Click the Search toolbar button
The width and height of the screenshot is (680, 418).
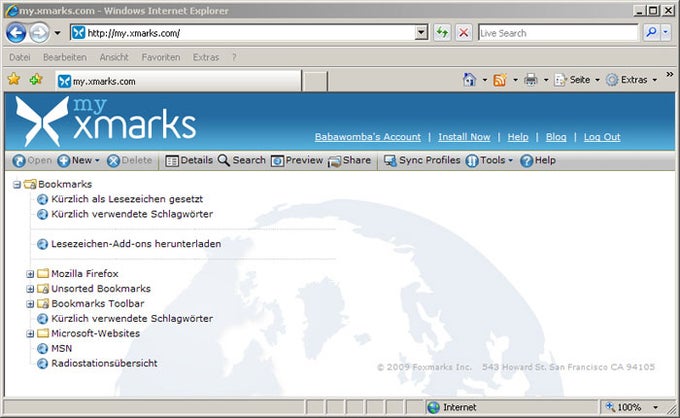[x=242, y=160]
